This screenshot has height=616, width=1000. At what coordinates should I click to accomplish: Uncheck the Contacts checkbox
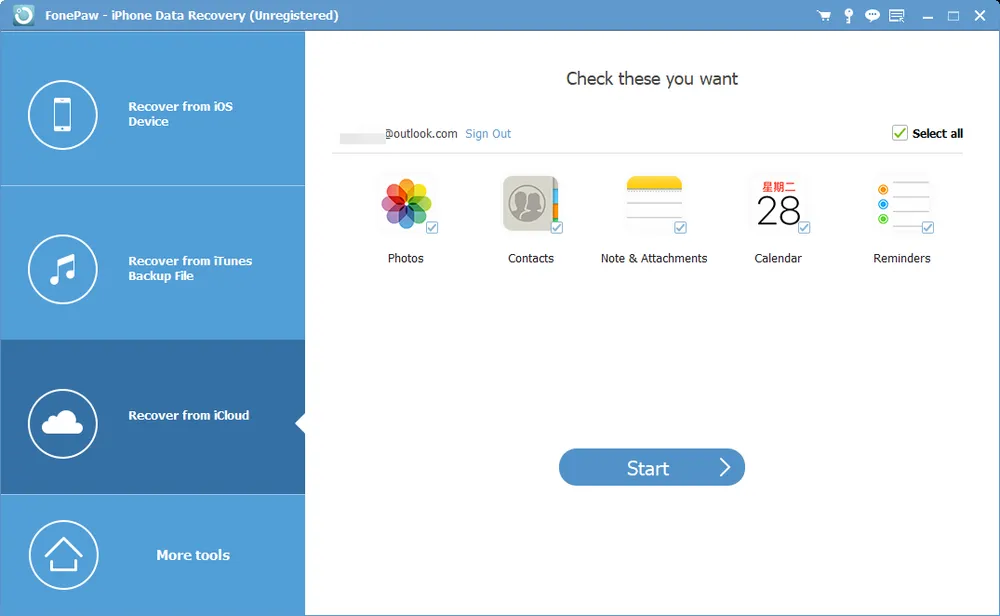pos(556,228)
